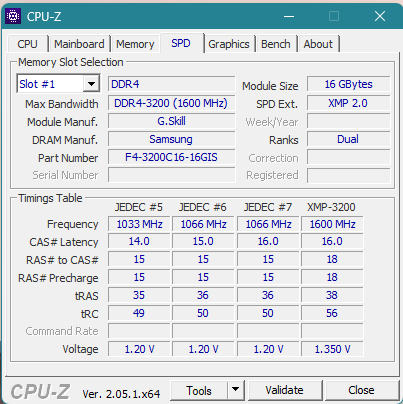This screenshot has height=404, width=403.
Task: Minimize the CPU-Z window
Action: coord(289,16)
